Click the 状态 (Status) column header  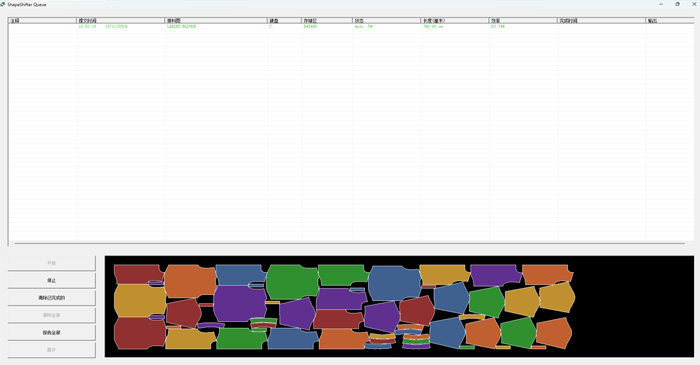[387, 21]
